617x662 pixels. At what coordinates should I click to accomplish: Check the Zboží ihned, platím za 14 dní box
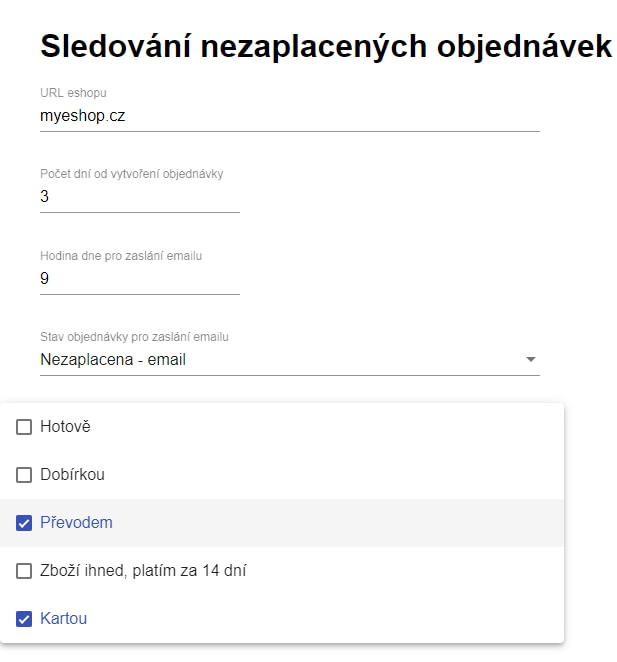click(x=24, y=571)
